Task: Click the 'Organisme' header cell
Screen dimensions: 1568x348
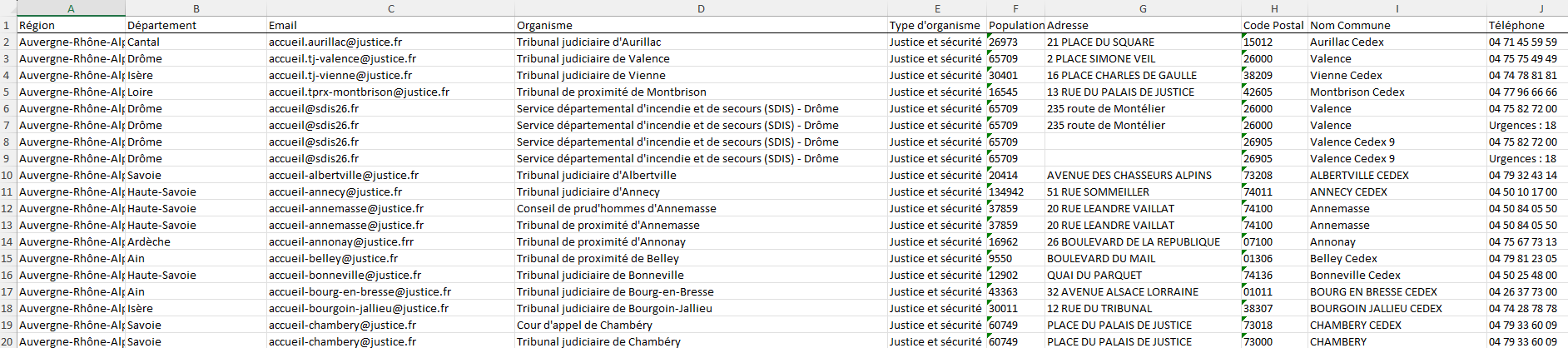Action: point(701,25)
